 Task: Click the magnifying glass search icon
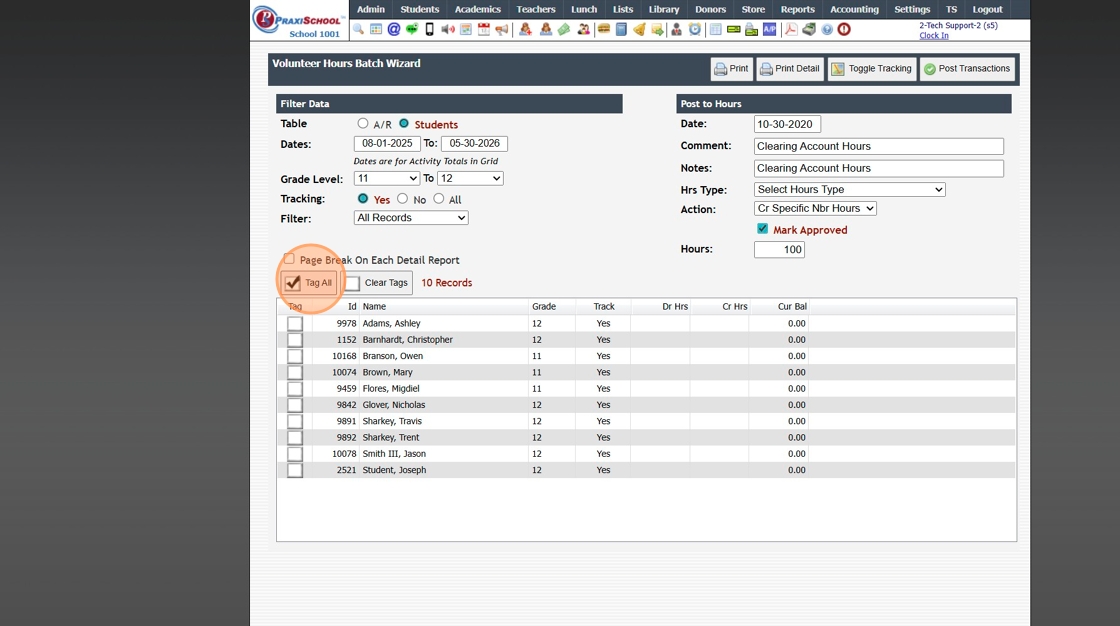[359, 29]
